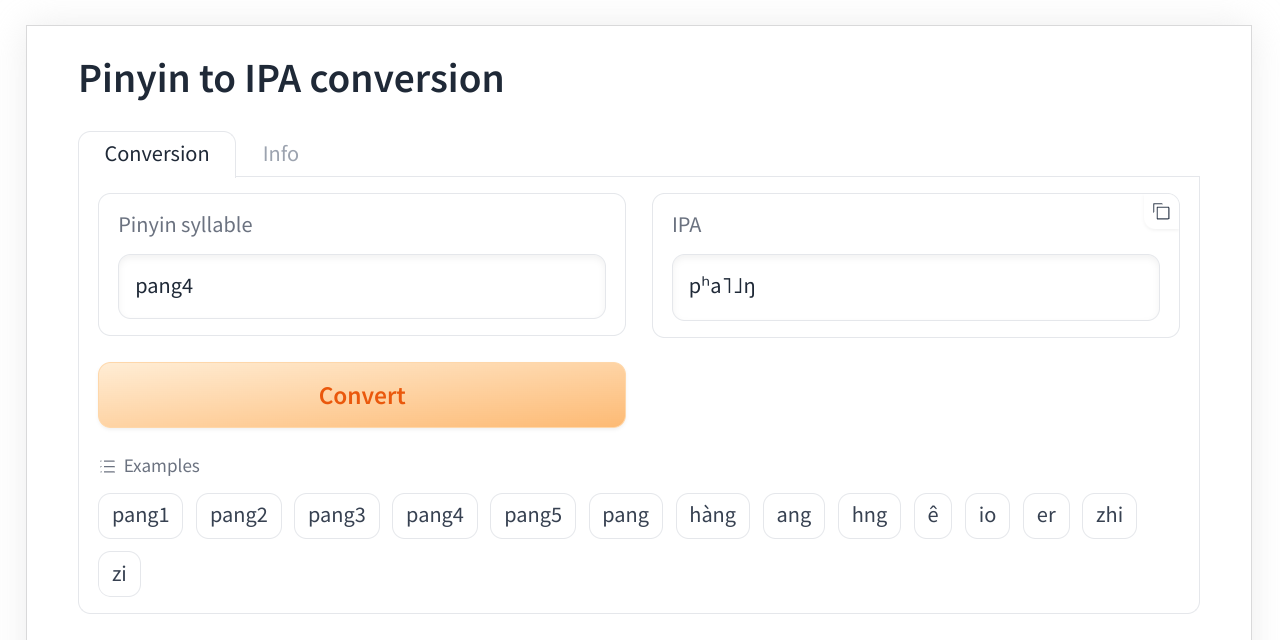Select the ang example
This screenshot has height=640, width=1280.
click(793, 516)
